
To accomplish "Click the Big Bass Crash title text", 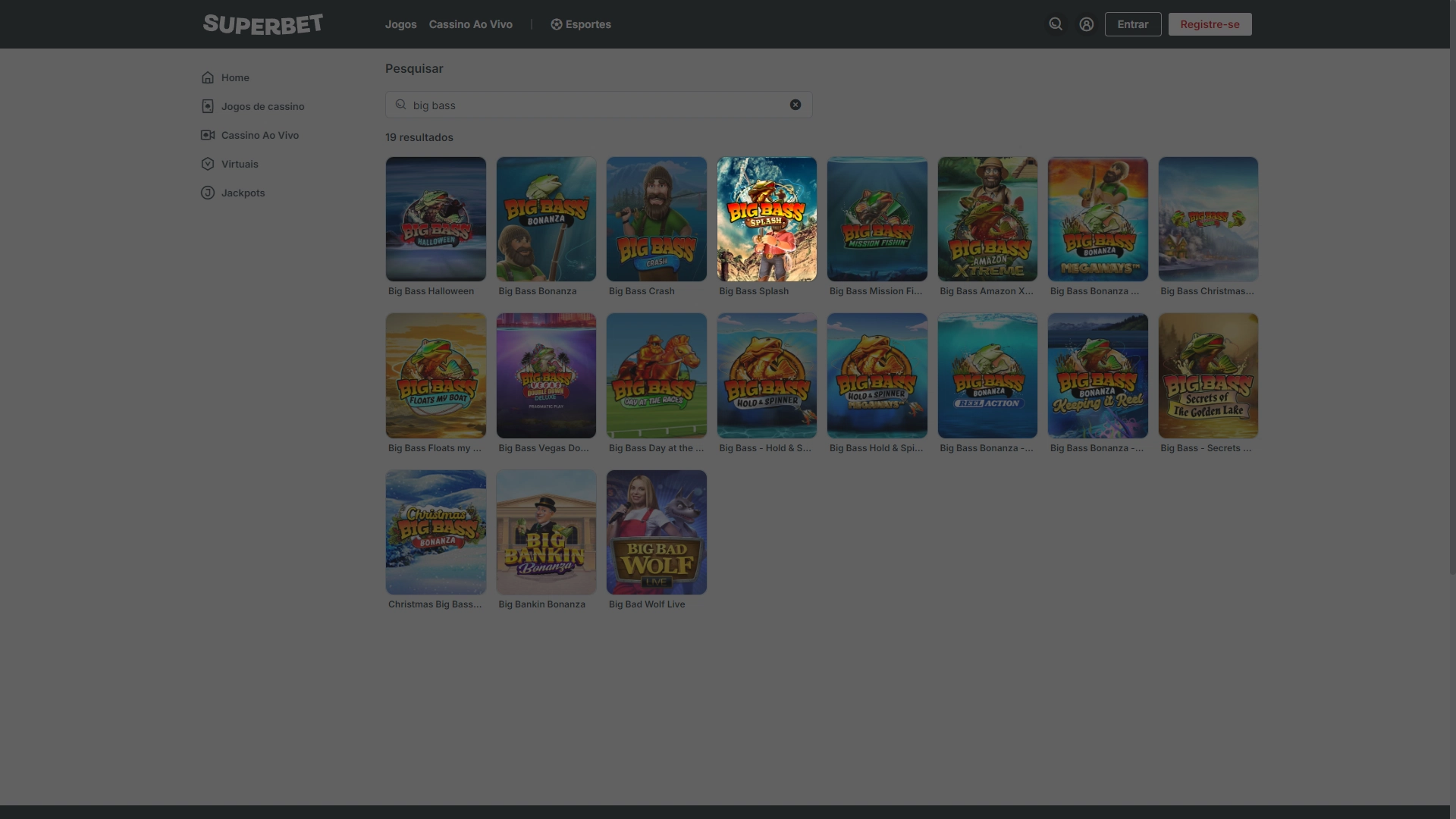I will coord(642,291).
